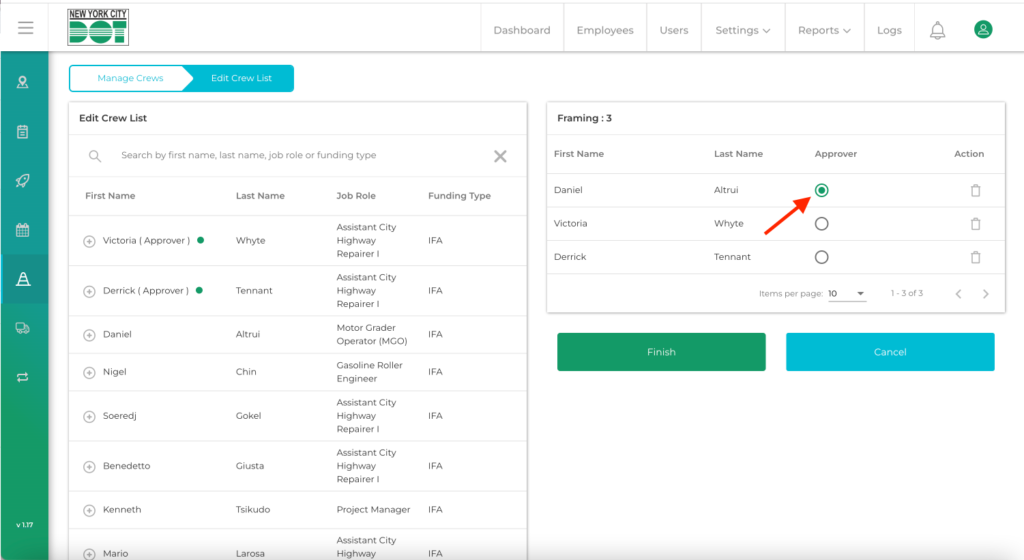1024x560 pixels.
Task: Click the green Finish button
Action: [x=661, y=352]
